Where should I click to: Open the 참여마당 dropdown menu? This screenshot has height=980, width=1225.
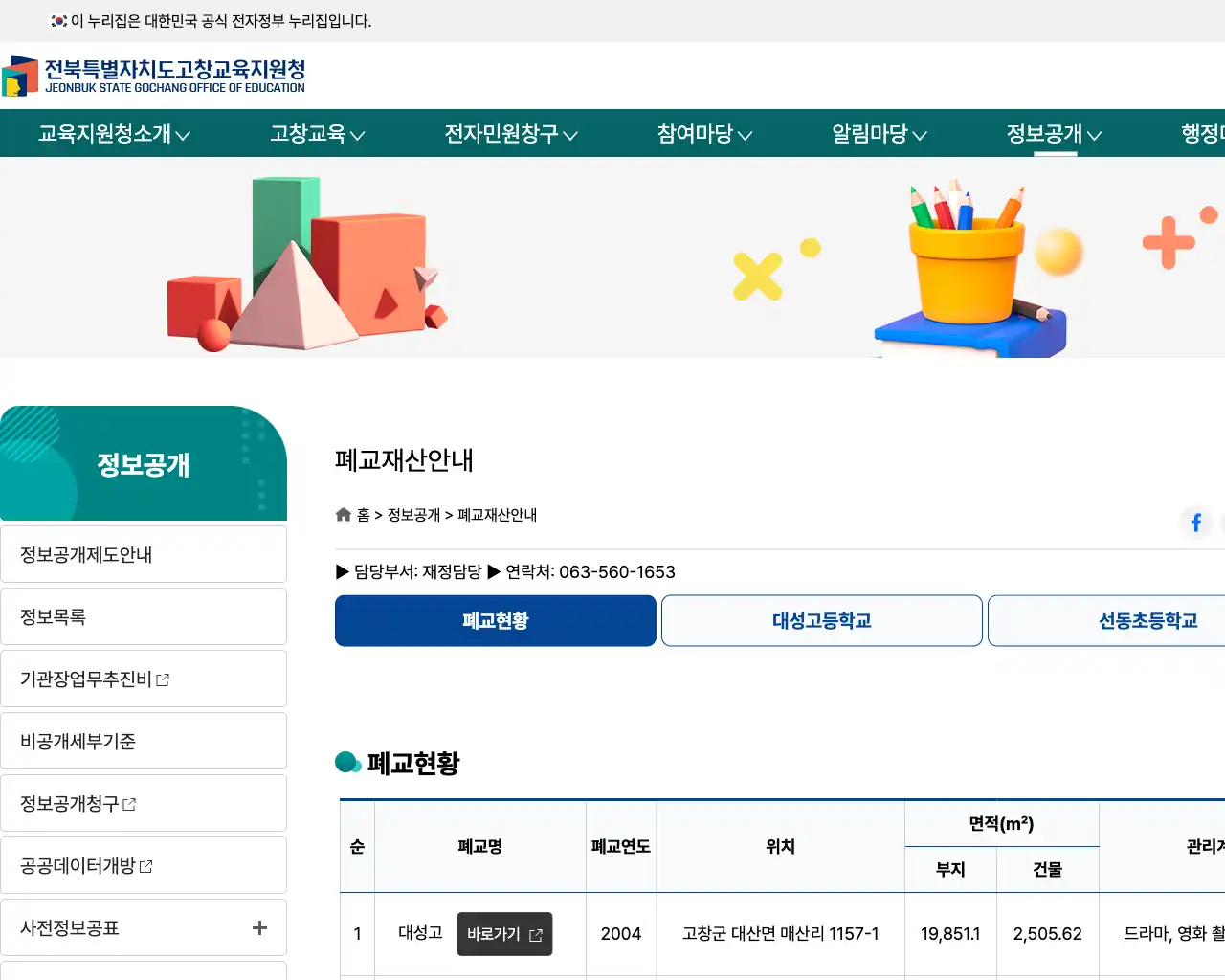click(703, 134)
